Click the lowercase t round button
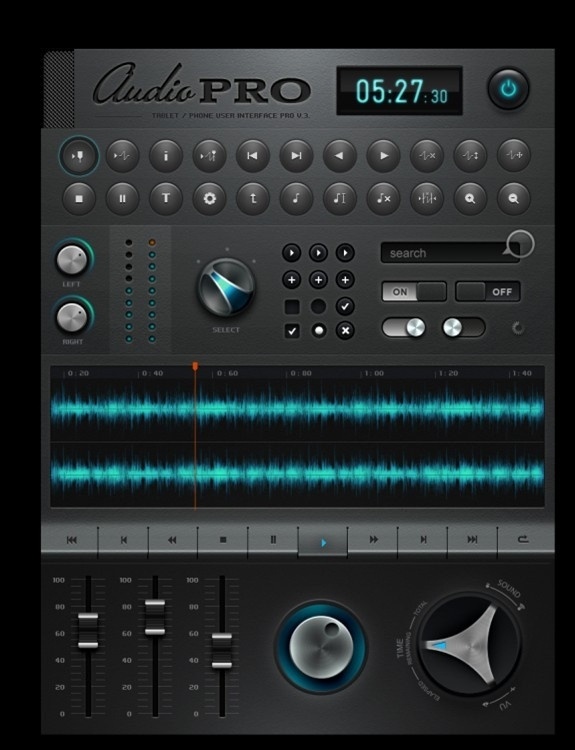This screenshot has height=750, width=575. pyautogui.click(x=253, y=198)
